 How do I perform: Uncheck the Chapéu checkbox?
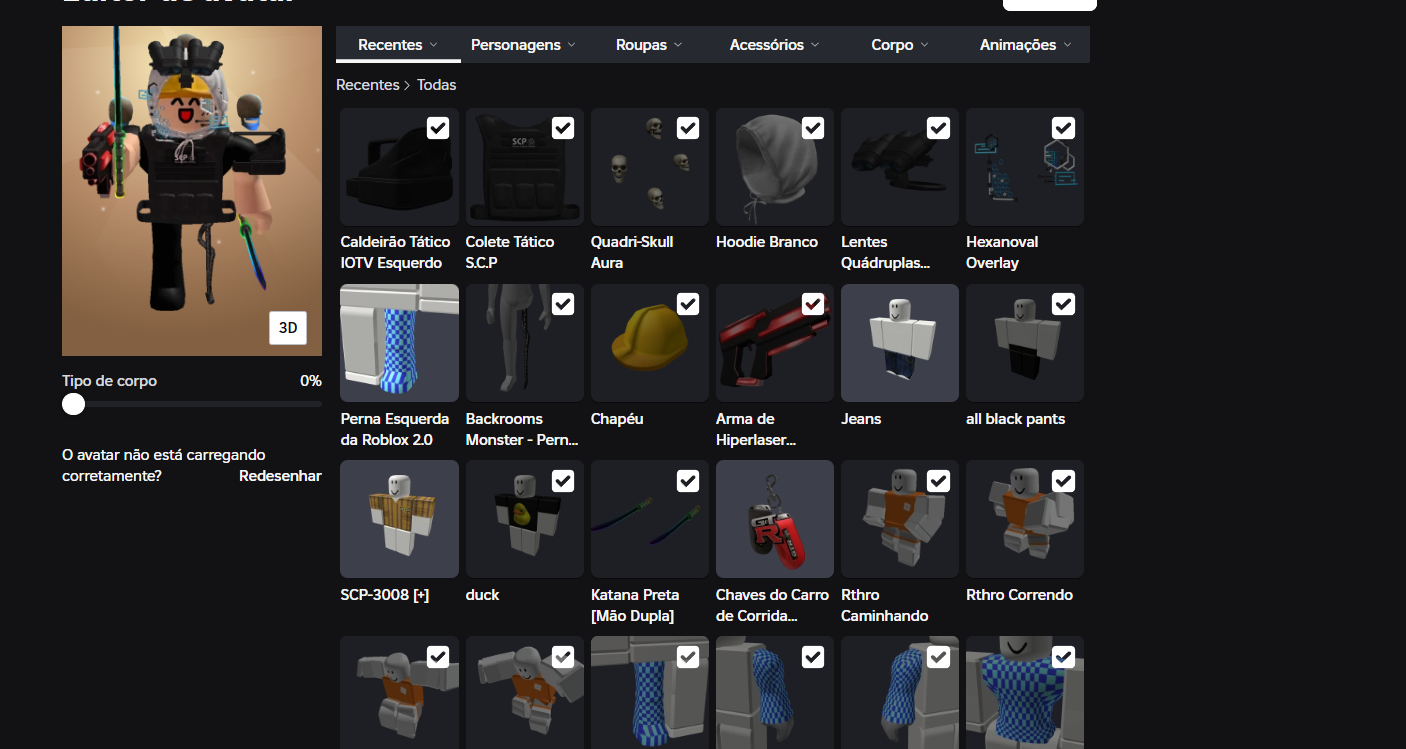(688, 304)
